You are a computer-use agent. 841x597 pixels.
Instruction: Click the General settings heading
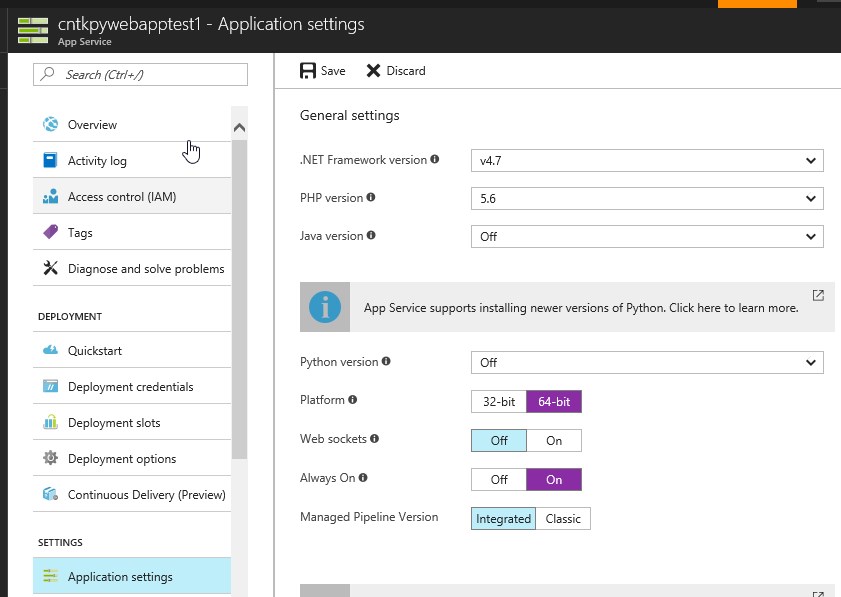[x=350, y=115]
